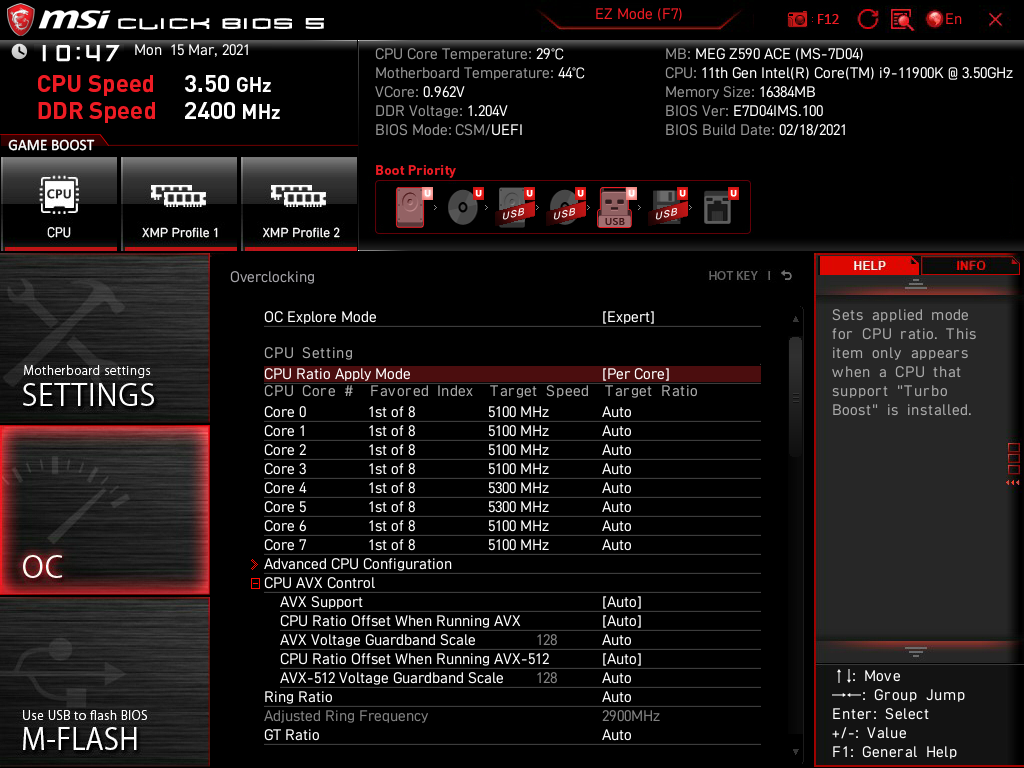Switch to EZ Mode (F7)
Screen dimensions: 1024x768
(639, 14)
